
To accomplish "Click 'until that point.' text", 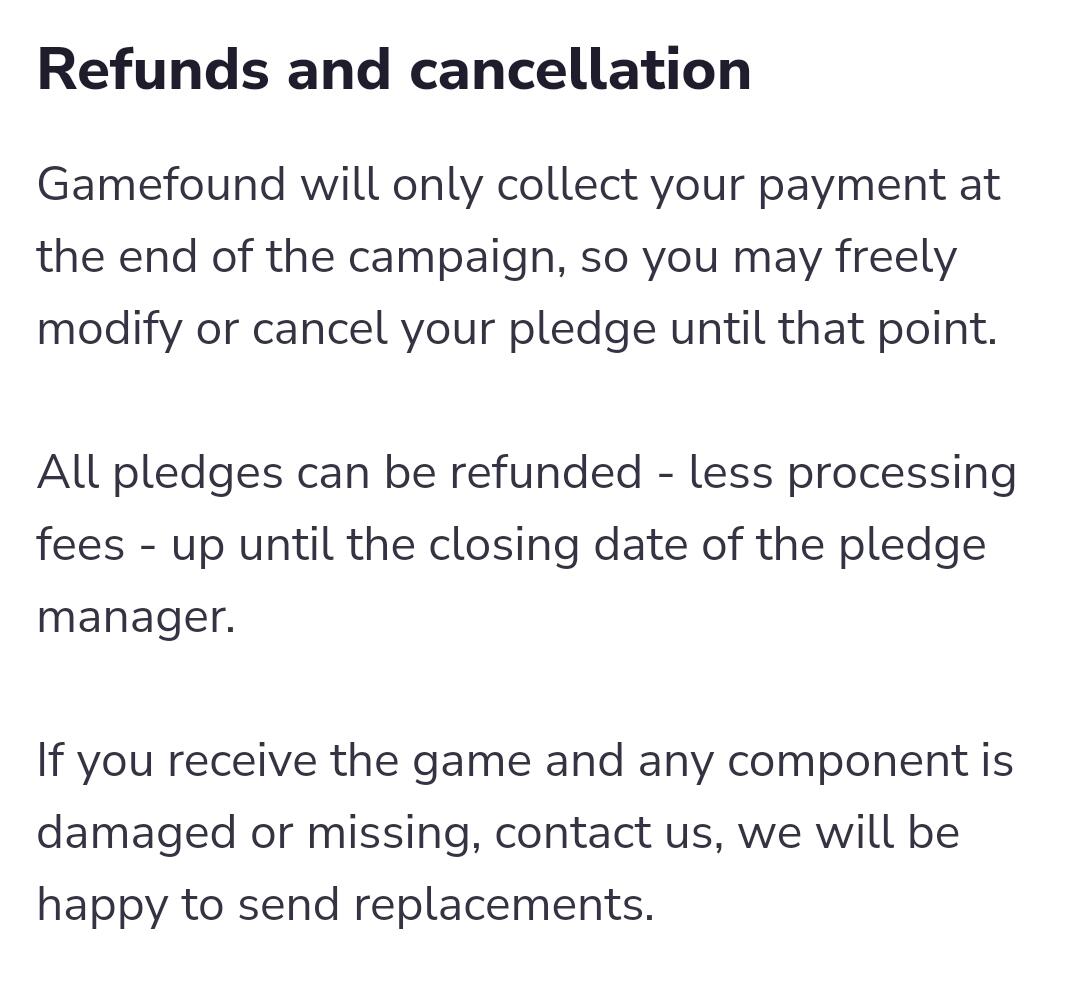I will coord(833,328).
